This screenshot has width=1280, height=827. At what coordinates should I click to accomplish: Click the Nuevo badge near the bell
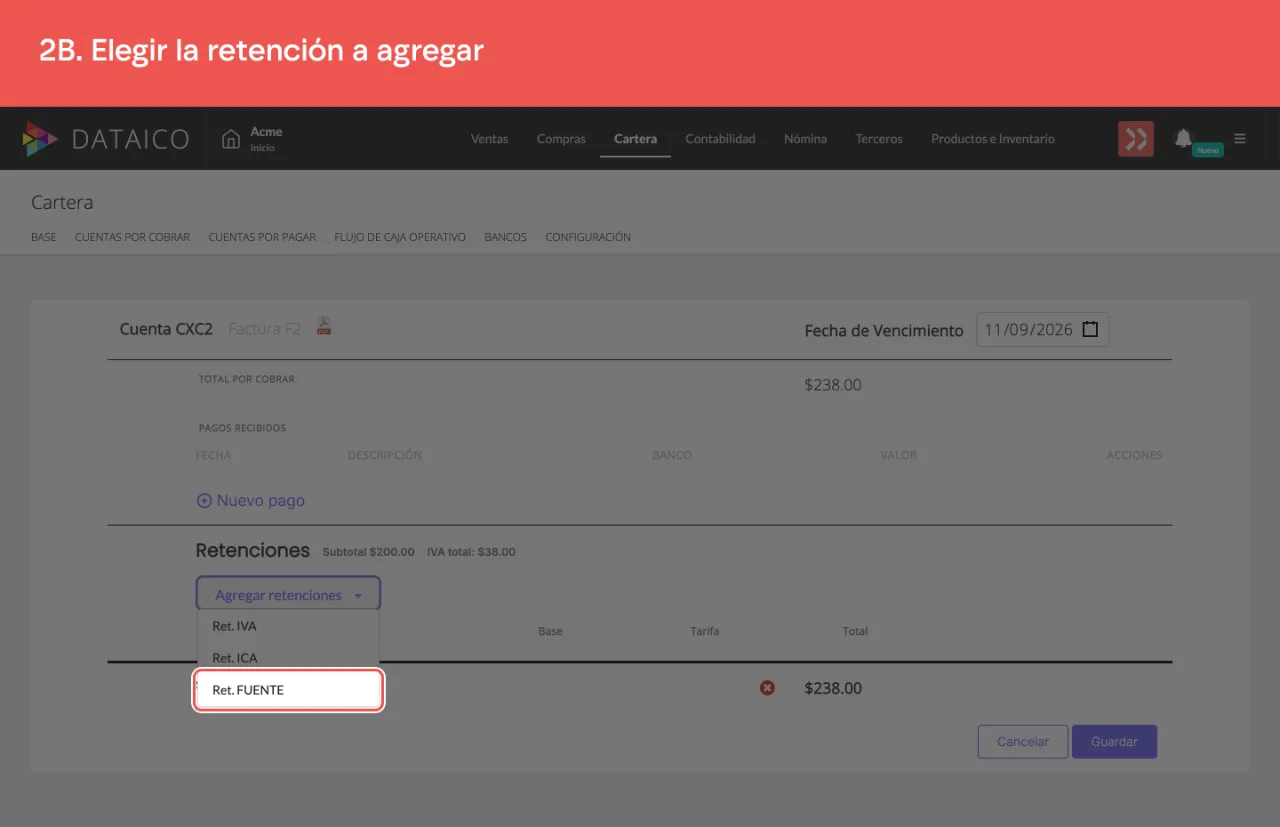point(1208,150)
